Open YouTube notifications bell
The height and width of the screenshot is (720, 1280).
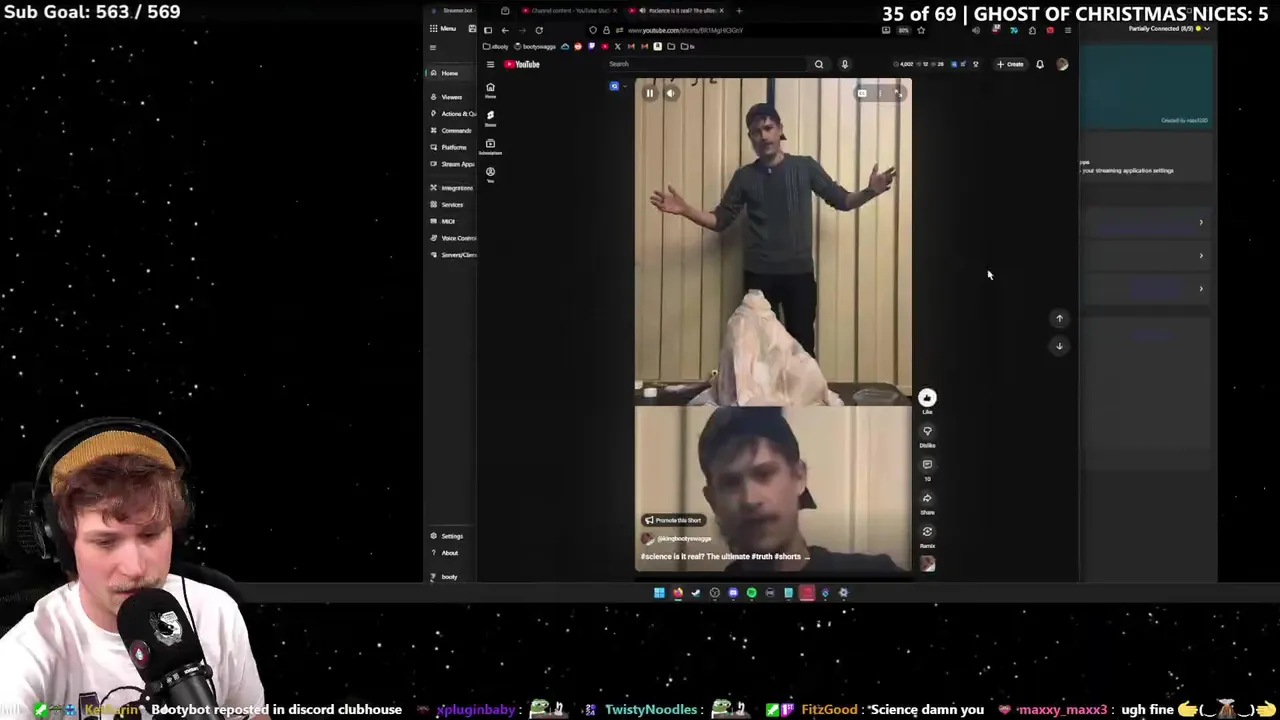pyautogui.click(x=1040, y=64)
